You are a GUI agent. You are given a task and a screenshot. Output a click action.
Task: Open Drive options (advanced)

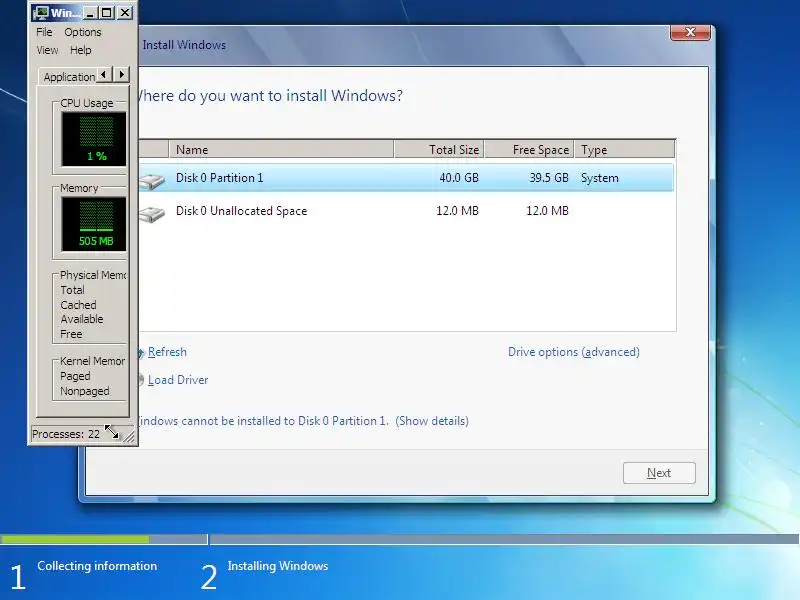573,352
